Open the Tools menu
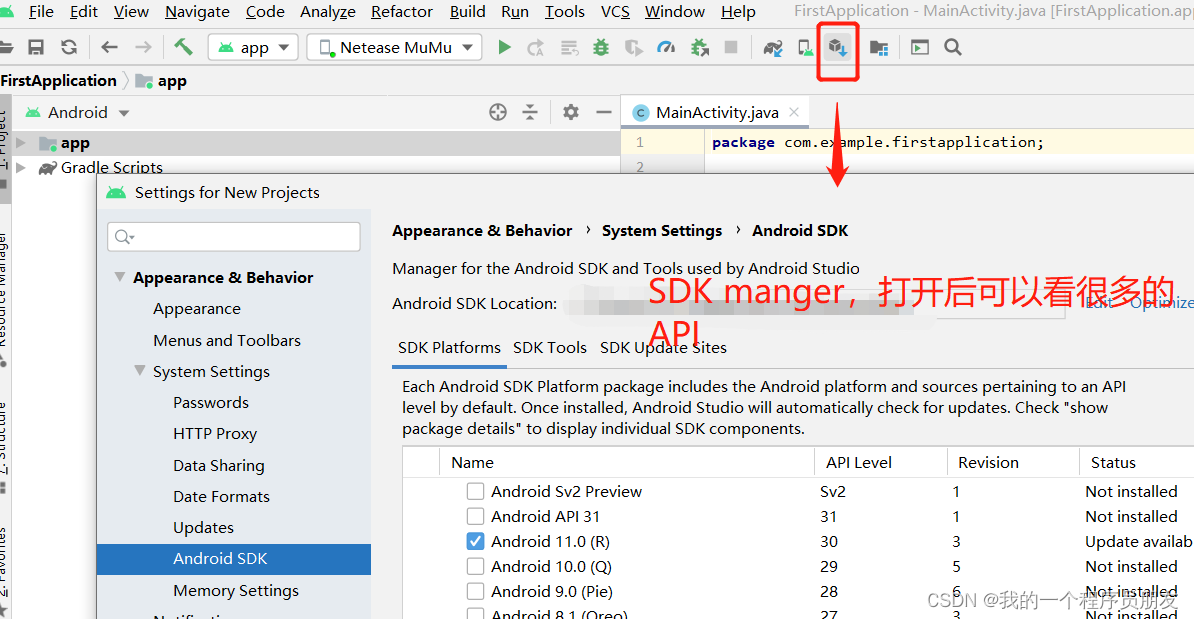 [564, 11]
